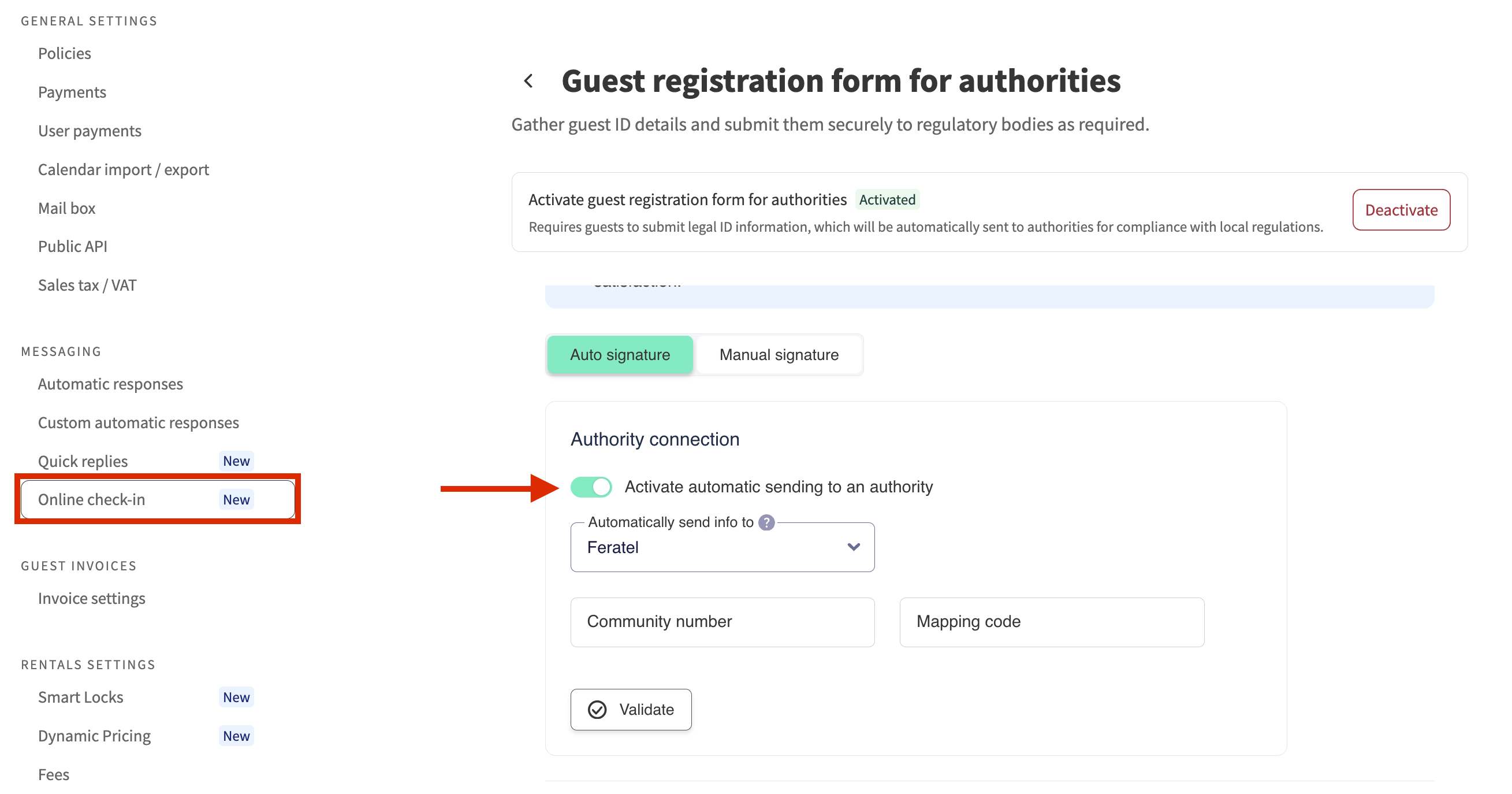This screenshot has height=794, width=1512.
Task: Open Smart Locks settings
Action: point(80,697)
